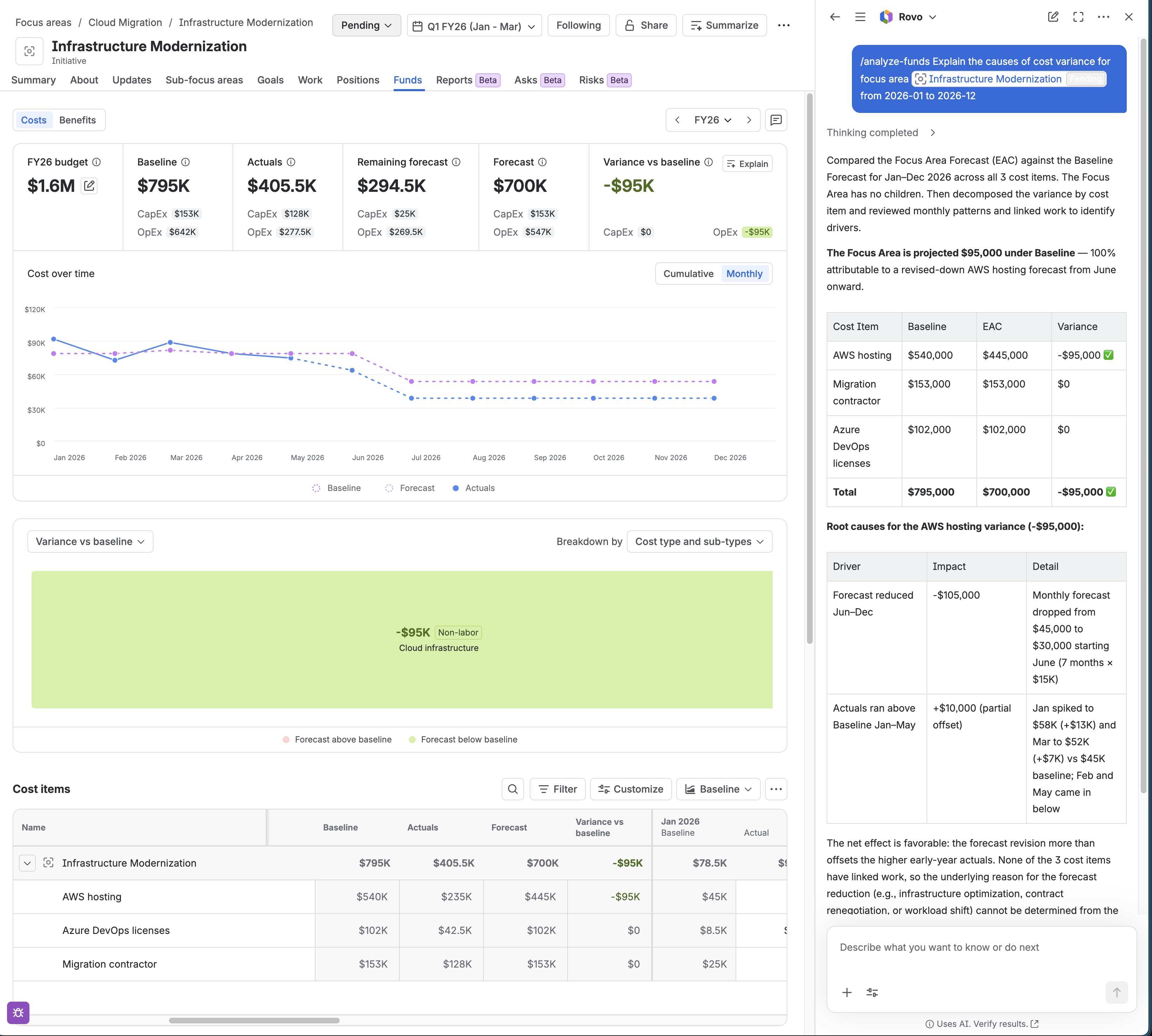The width and height of the screenshot is (1152, 1036).
Task: Open the Q1 FY26 date range dropdown
Action: [474, 26]
